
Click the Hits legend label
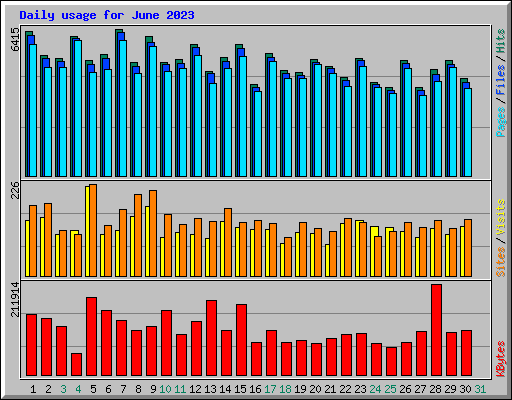[x=501, y=41]
